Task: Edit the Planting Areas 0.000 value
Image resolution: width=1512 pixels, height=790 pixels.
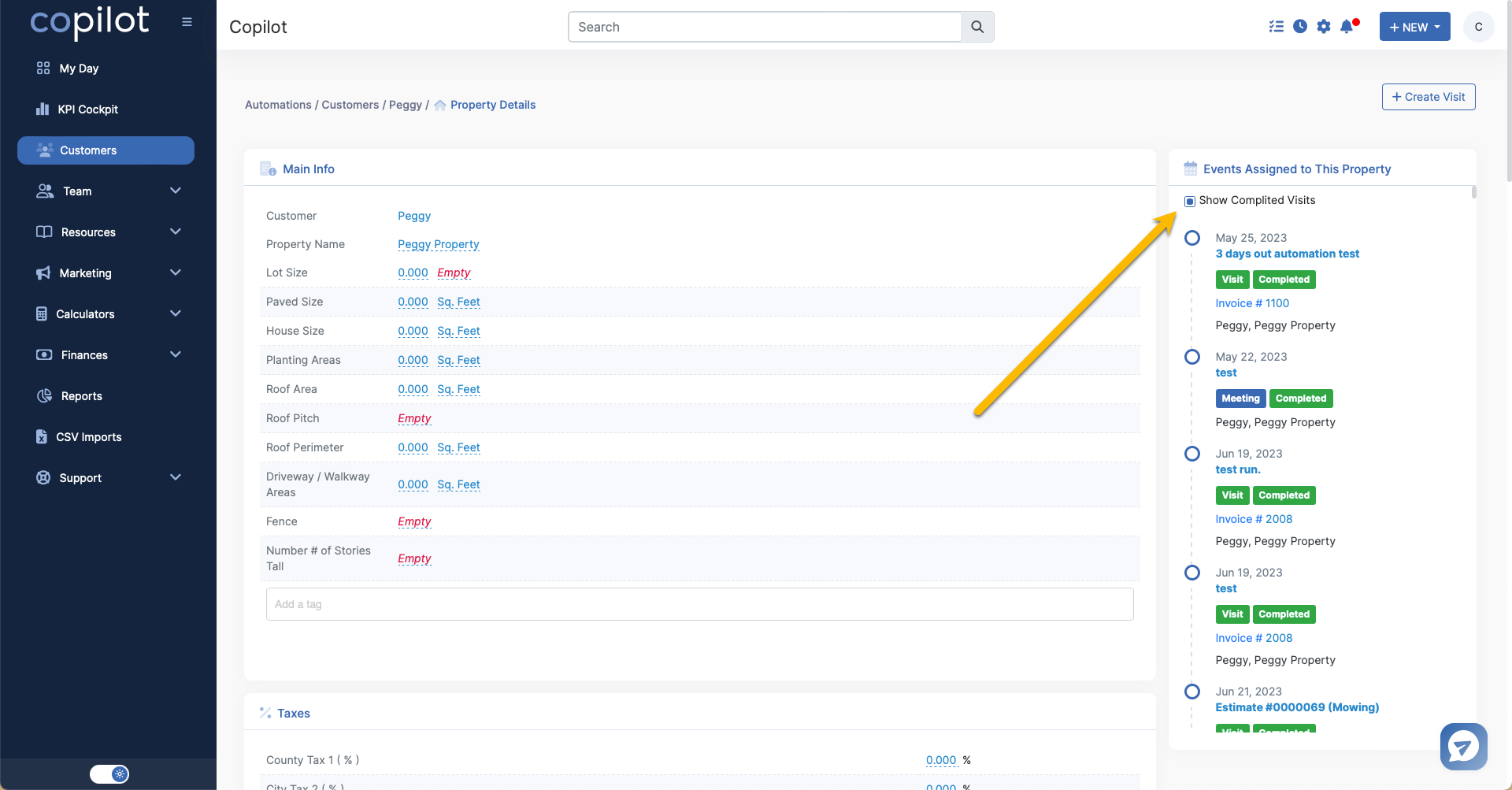Action: click(x=413, y=360)
